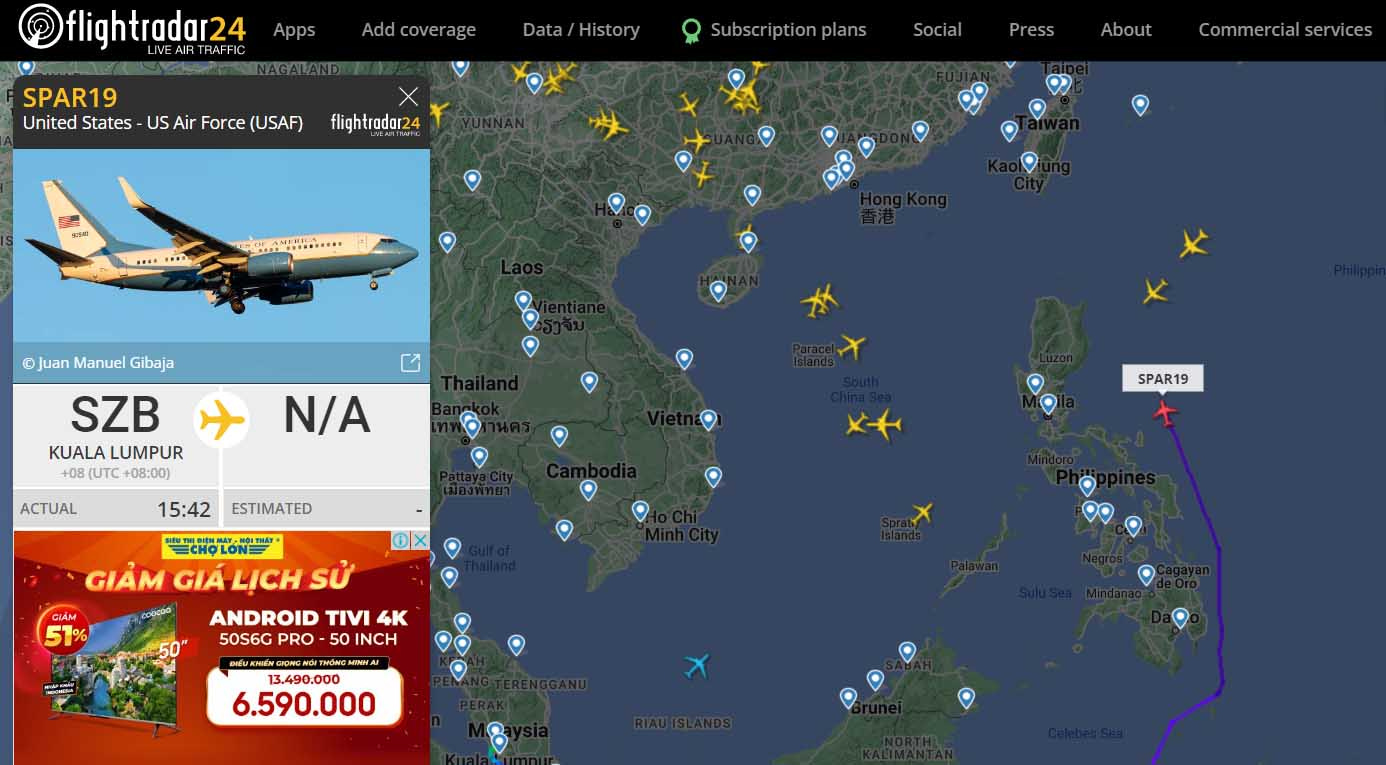The width and height of the screenshot is (1386, 765).
Task: Click the yellow plane route icon
Action: pyautogui.click(x=222, y=418)
